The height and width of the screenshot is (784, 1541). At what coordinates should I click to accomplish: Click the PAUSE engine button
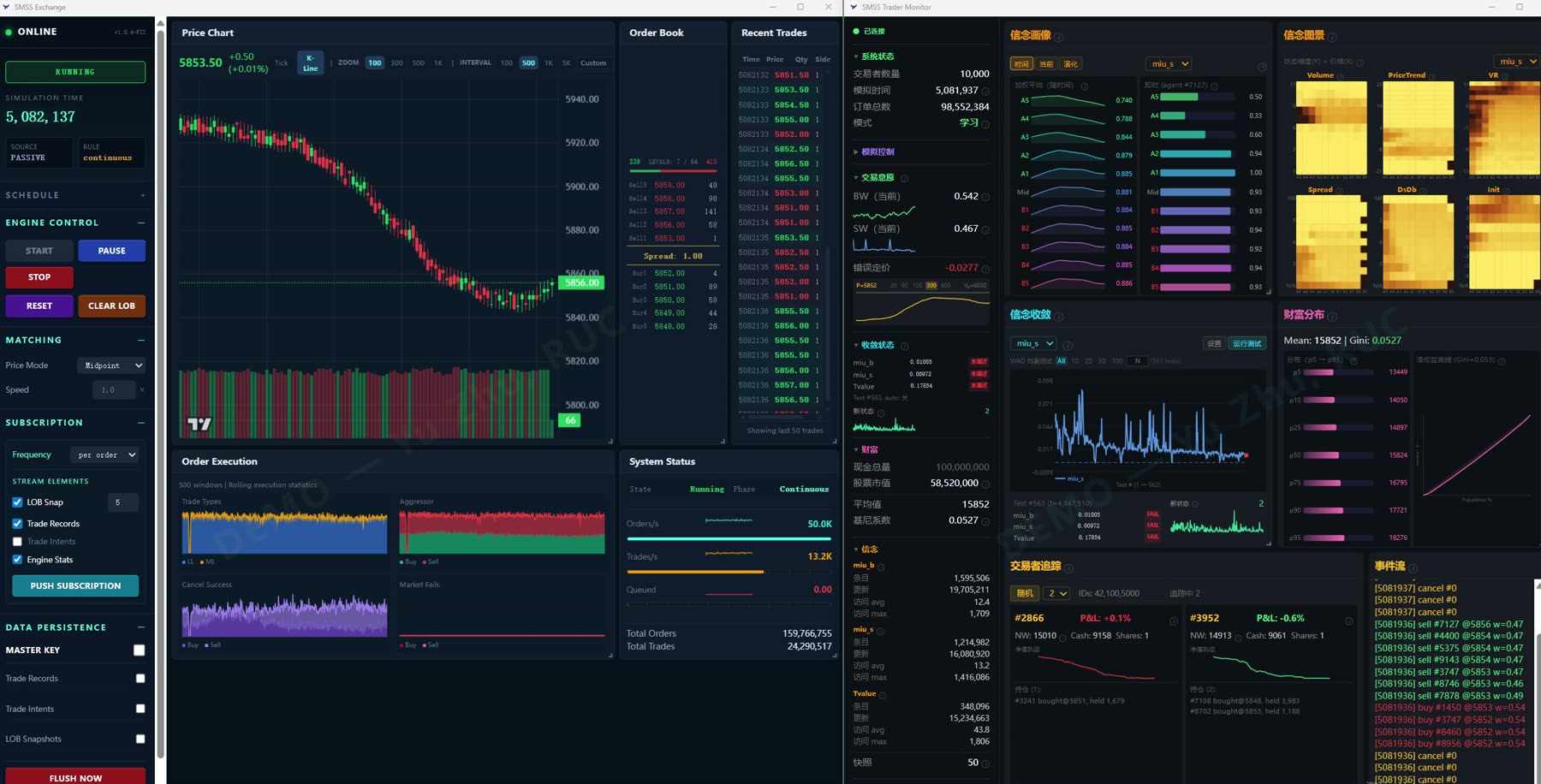(111, 251)
